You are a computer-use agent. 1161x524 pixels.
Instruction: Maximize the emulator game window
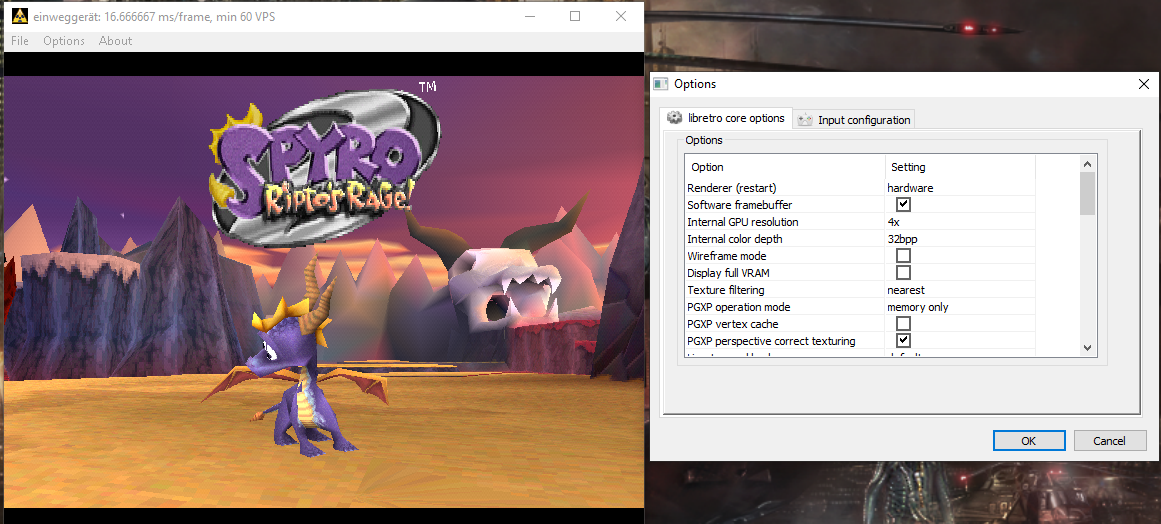click(575, 16)
